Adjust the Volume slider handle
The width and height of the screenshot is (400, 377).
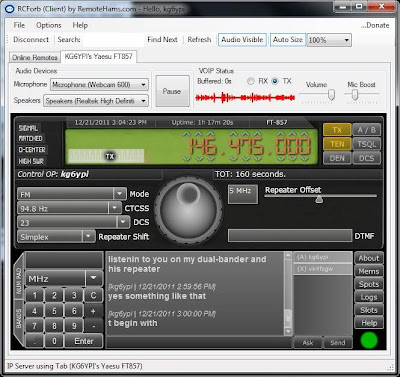point(331,95)
